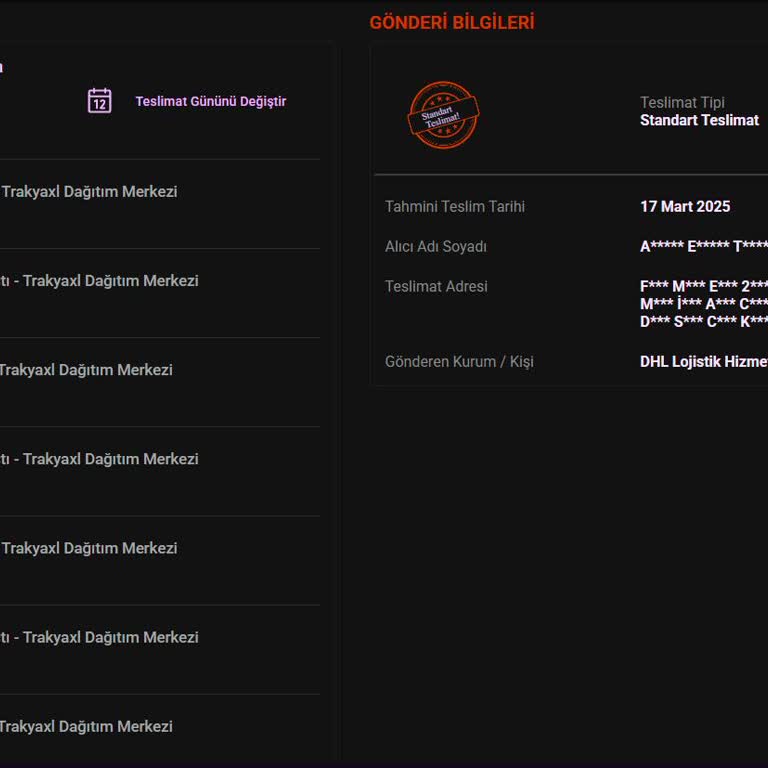Click the Tahmini Teslim Tarihi label
This screenshot has width=768, height=768.
click(x=455, y=207)
